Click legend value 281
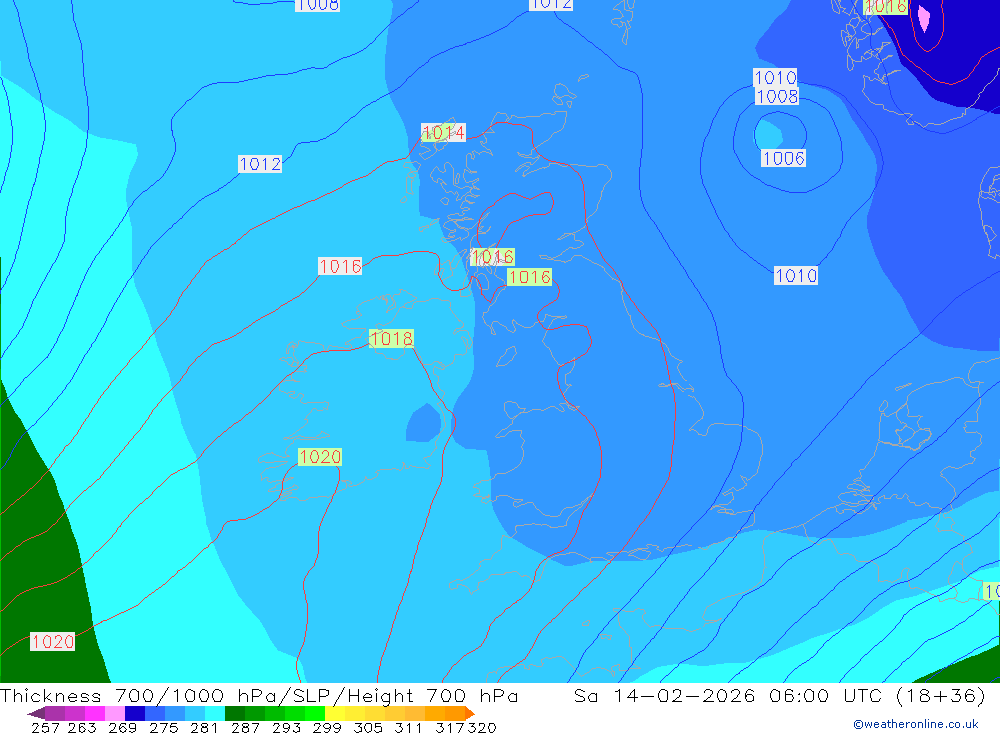Viewport: 1000px width, 733px height. [x=204, y=727]
